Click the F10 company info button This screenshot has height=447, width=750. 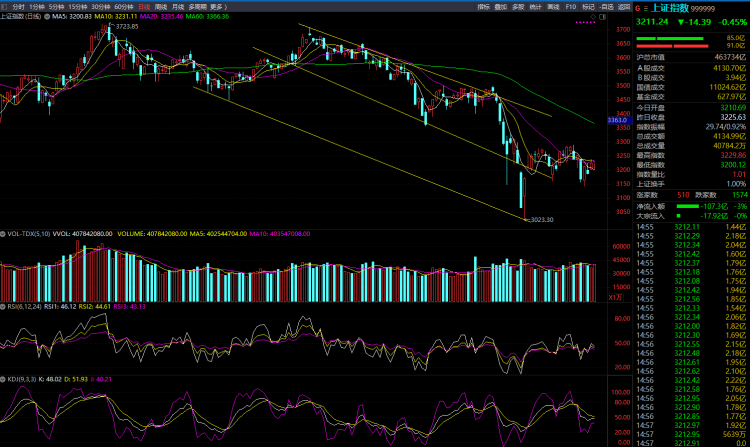pos(570,7)
